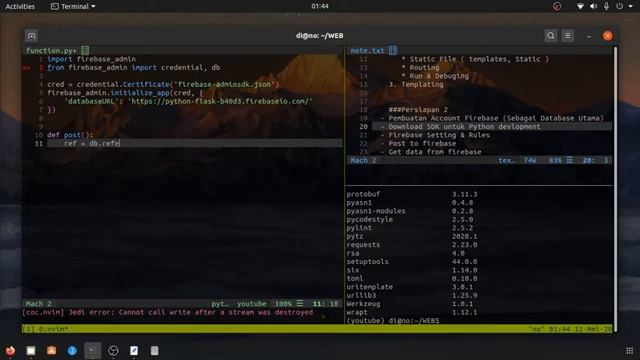Open the terminal hamburger menu
The width and height of the screenshot is (640, 360).
[568, 36]
